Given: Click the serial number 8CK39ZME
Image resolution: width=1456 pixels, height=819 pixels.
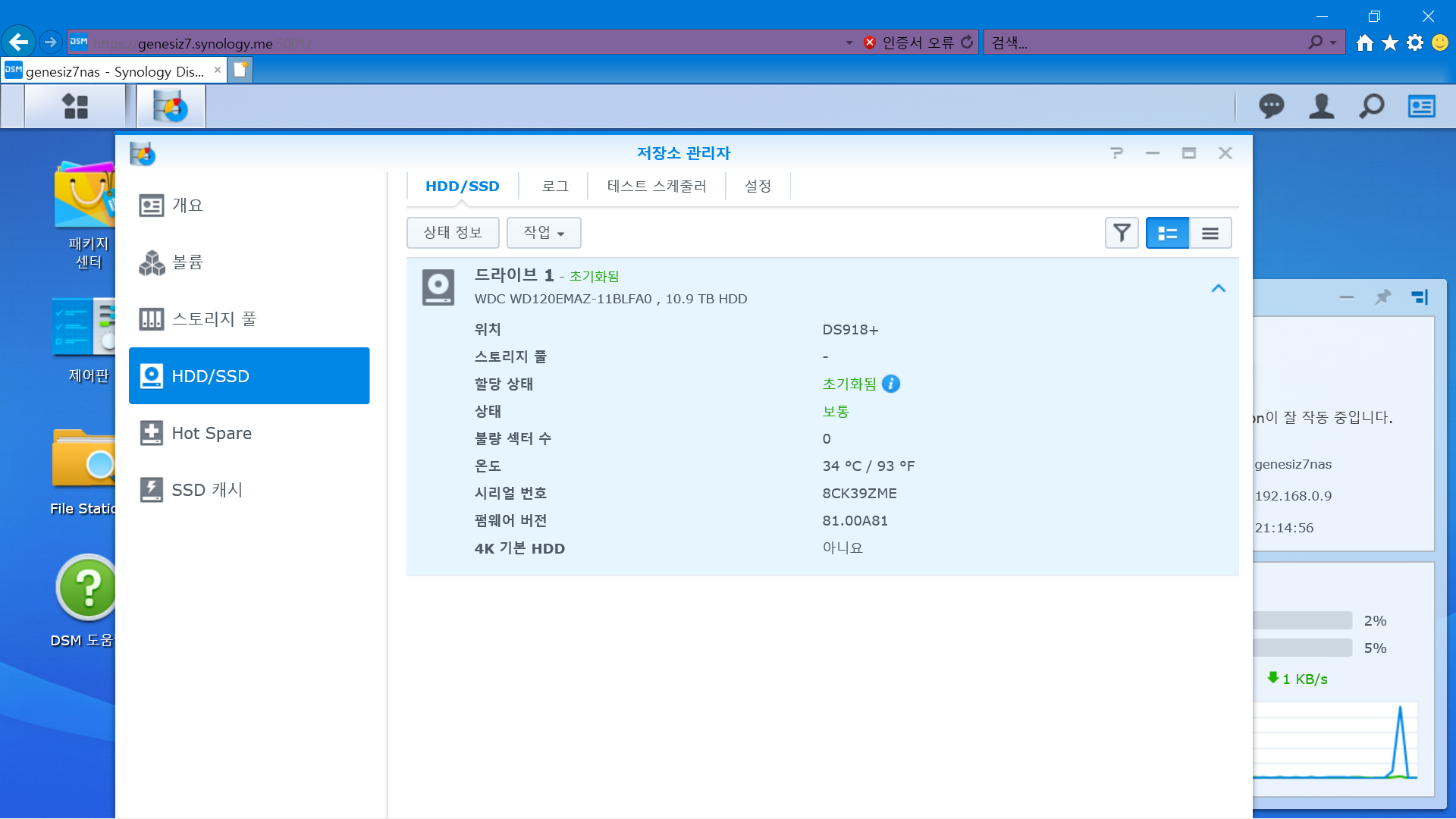Looking at the screenshot, I should [x=859, y=494].
